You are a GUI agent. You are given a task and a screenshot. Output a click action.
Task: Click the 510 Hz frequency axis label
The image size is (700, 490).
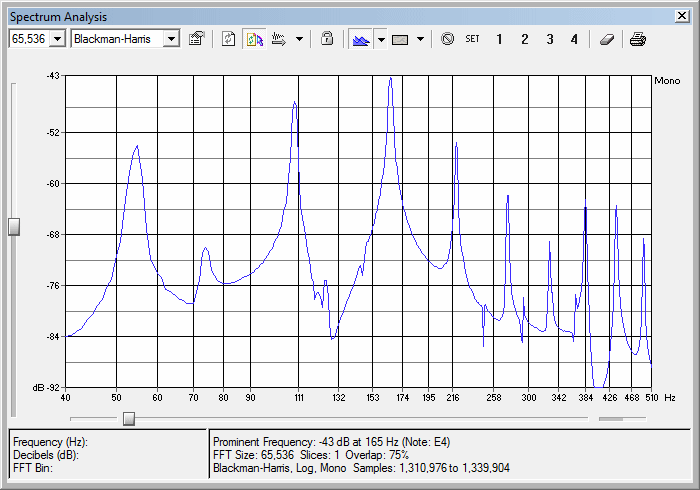pyautogui.click(x=652, y=398)
